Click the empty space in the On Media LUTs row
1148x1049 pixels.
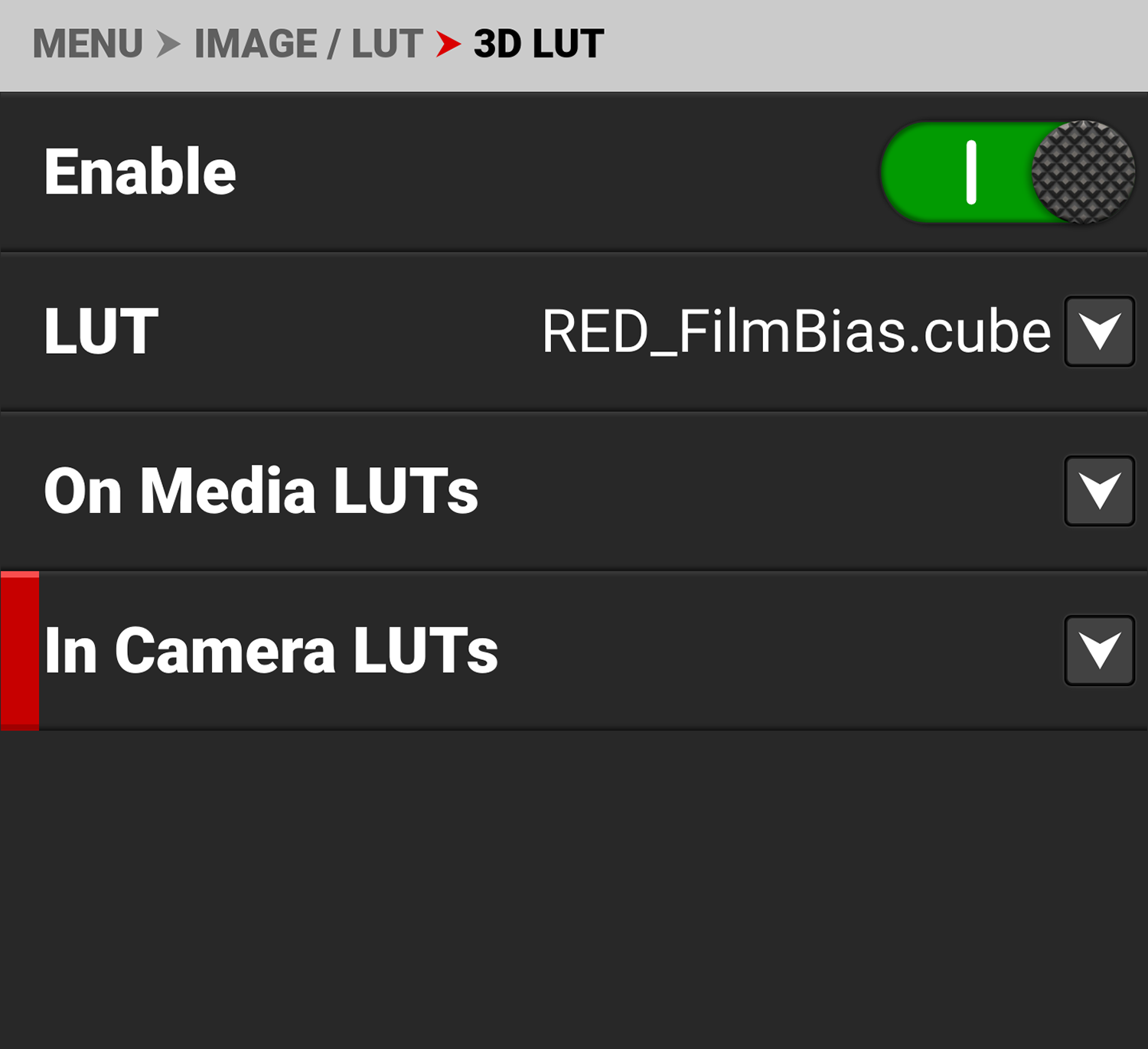point(765,491)
